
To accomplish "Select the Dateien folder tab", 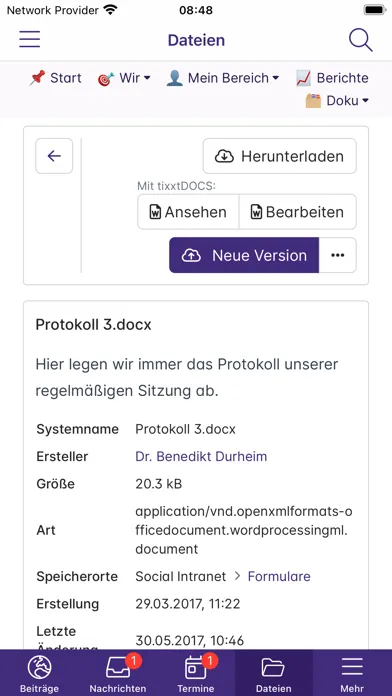I will [274, 674].
